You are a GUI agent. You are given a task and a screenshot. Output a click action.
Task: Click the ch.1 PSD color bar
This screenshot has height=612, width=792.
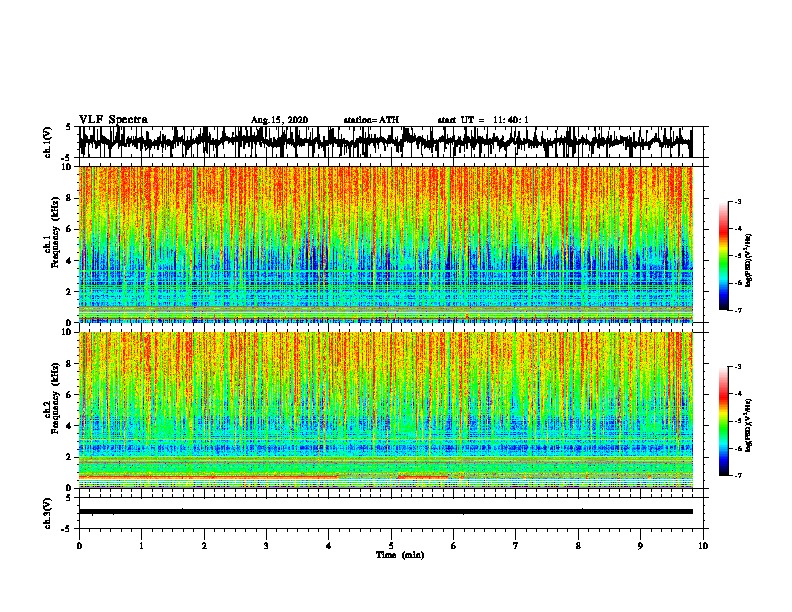point(724,256)
